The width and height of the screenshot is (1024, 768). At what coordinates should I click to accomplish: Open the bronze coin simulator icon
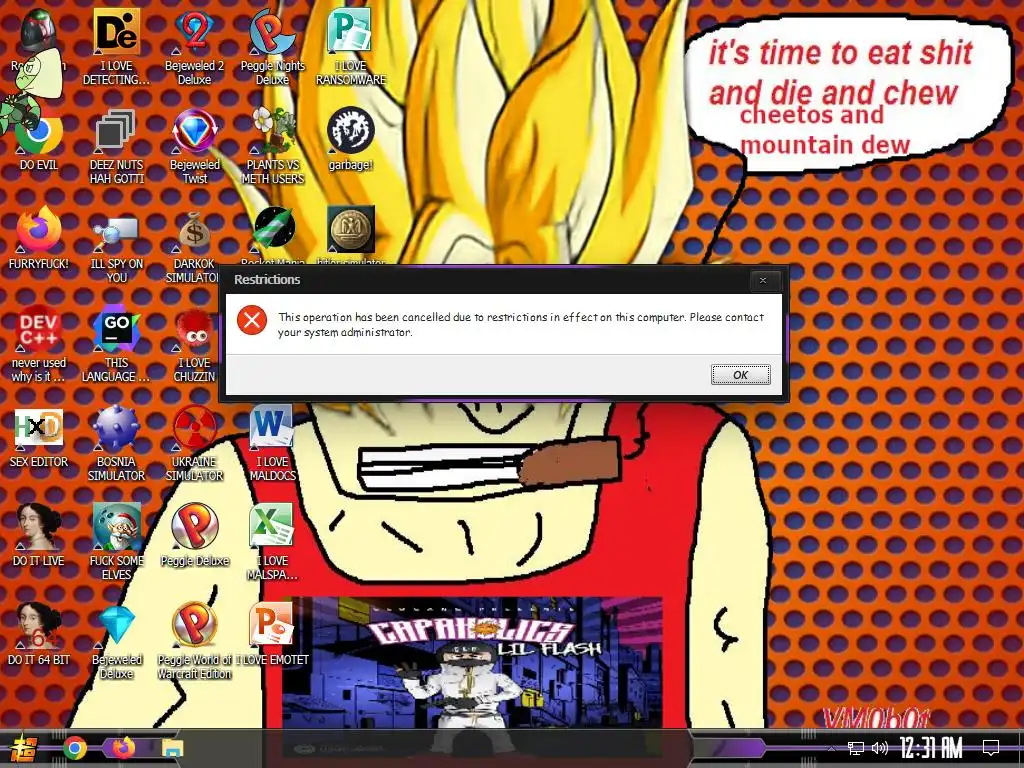(x=351, y=229)
